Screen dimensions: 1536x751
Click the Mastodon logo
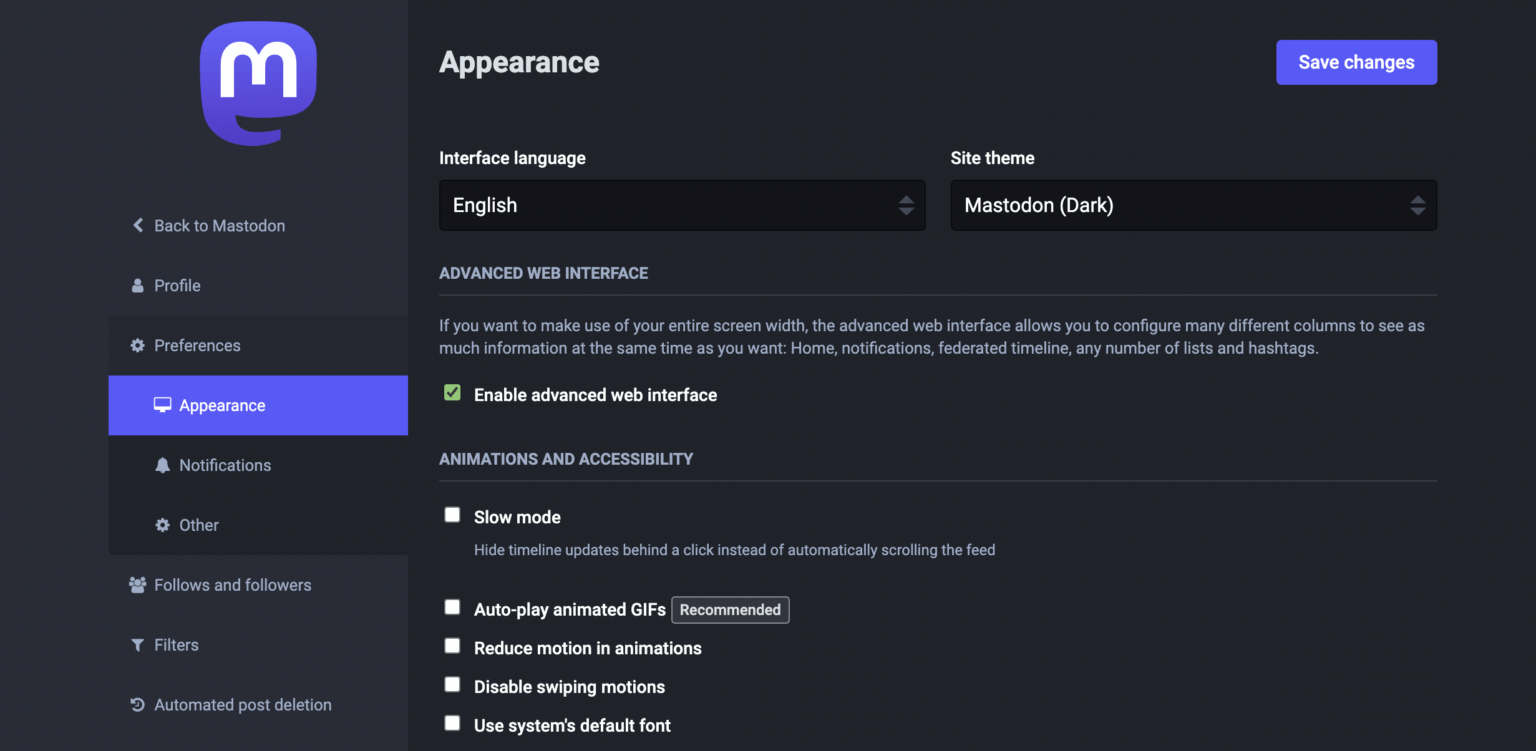[x=258, y=83]
